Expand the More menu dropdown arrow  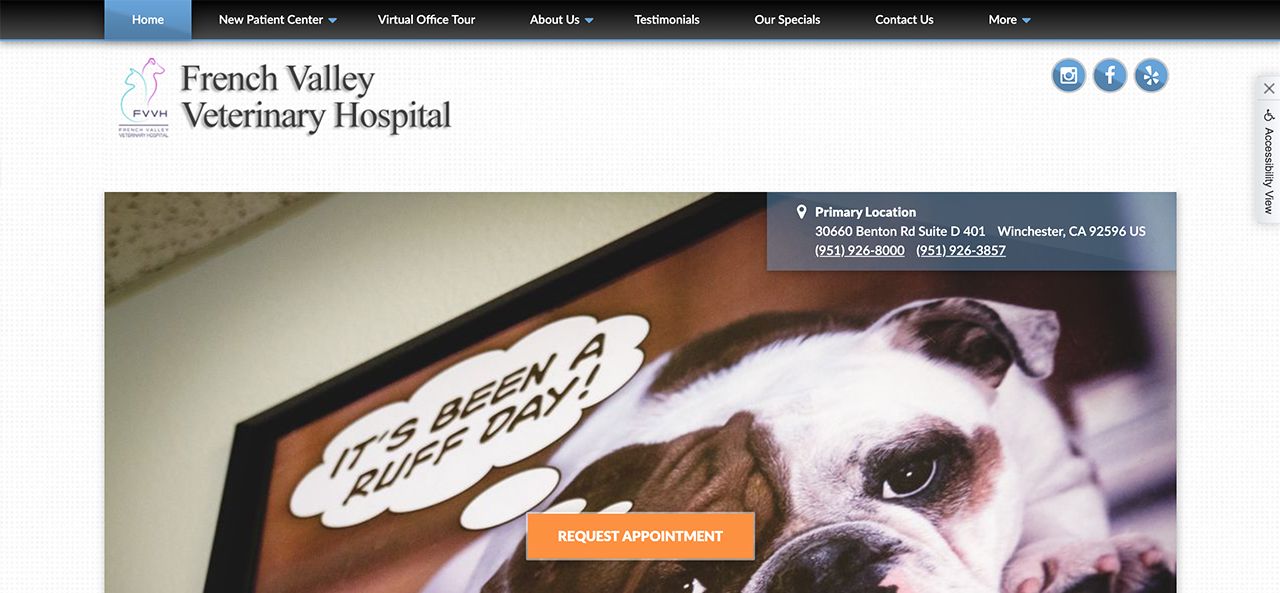coord(1026,20)
